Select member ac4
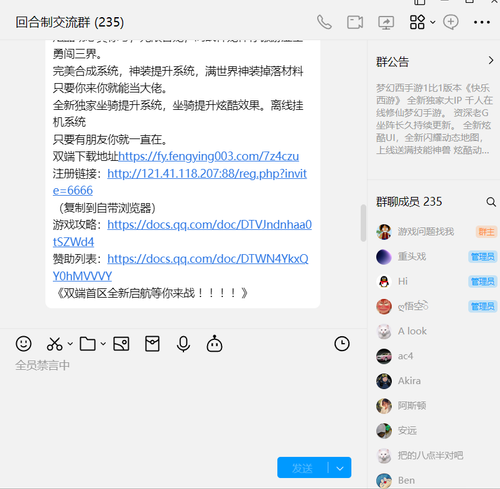This screenshot has height=489, width=500. click(435, 356)
